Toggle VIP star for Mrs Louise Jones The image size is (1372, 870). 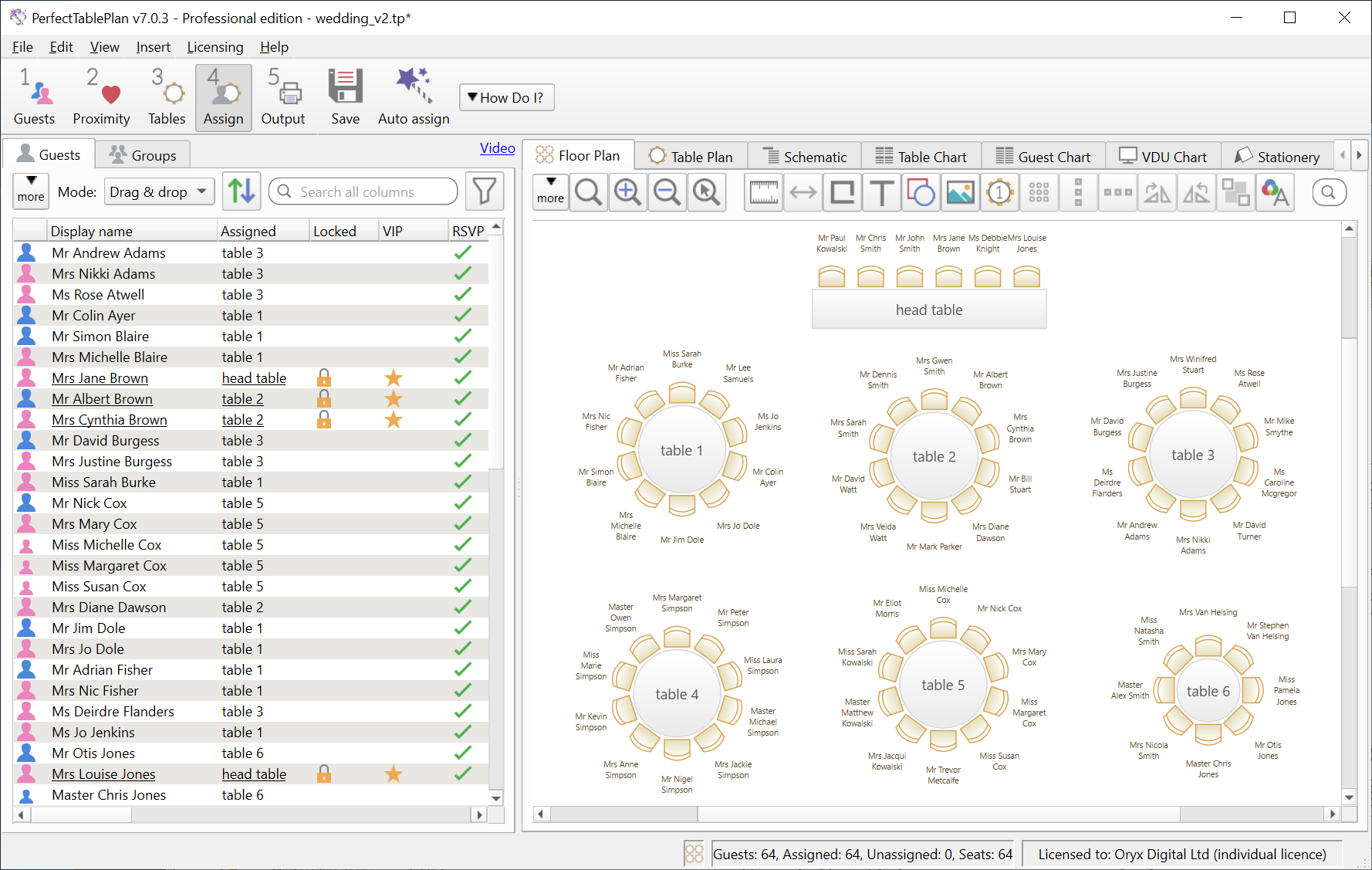[x=394, y=774]
